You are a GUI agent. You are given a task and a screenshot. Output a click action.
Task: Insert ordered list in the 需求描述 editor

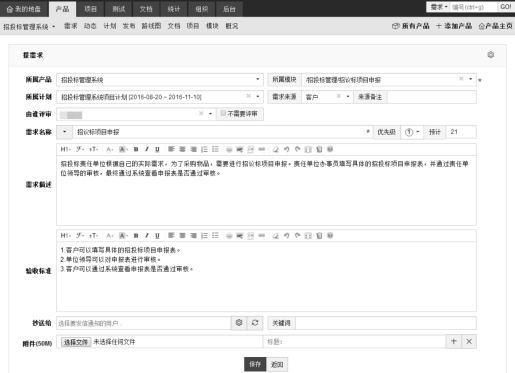click(x=204, y=149)
